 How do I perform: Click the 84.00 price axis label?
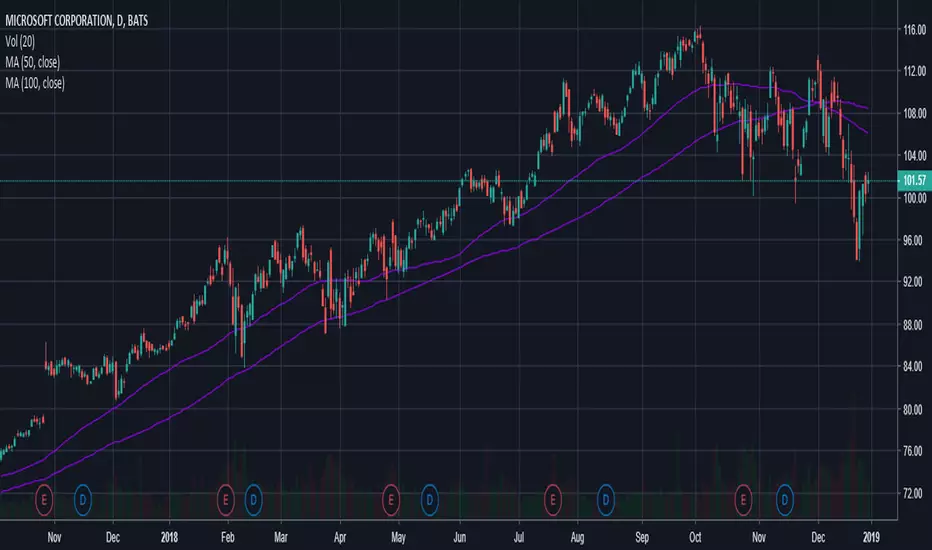tap(914, 366)
